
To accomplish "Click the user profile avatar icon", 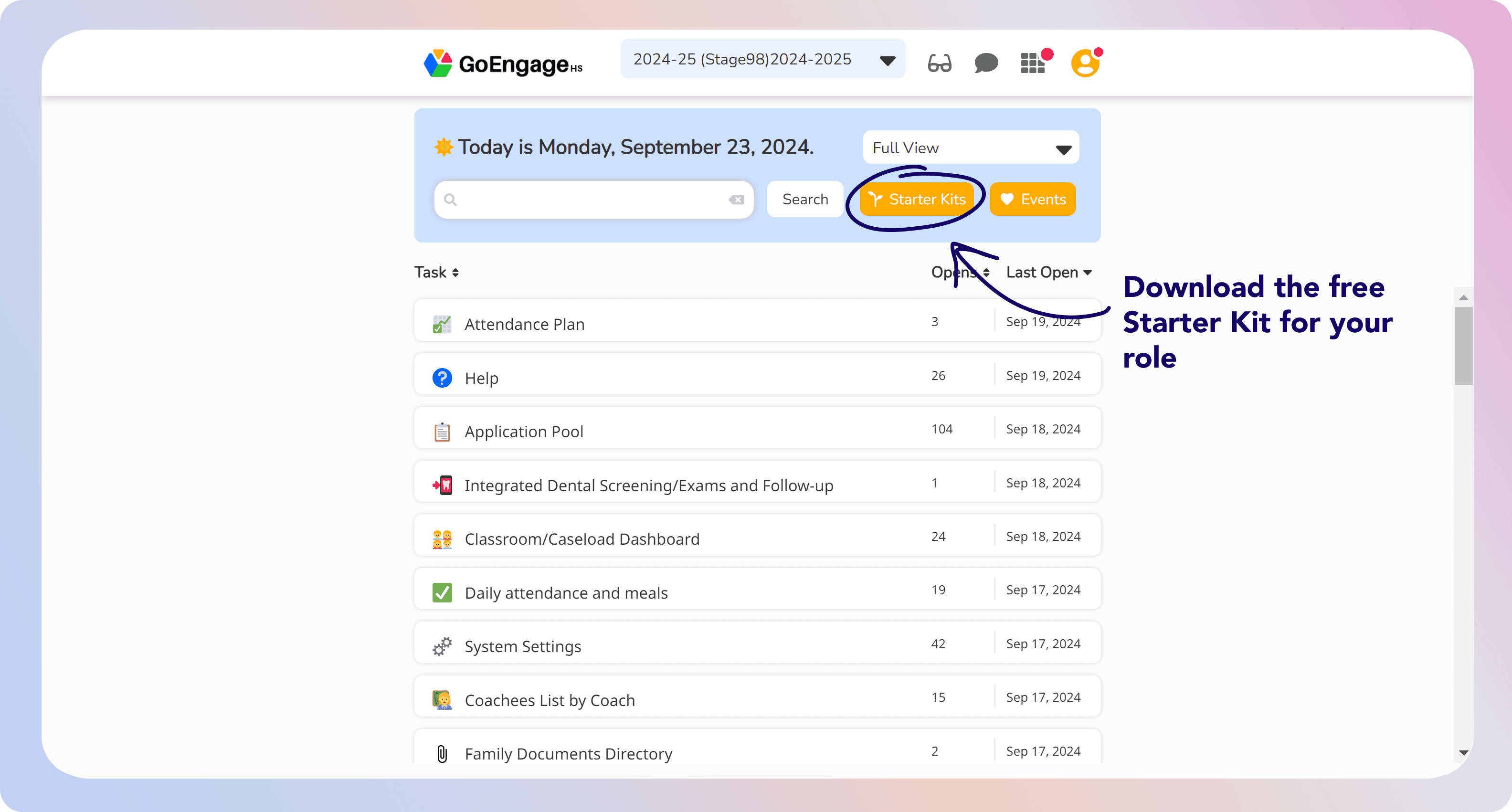I will coord(1085,63).
